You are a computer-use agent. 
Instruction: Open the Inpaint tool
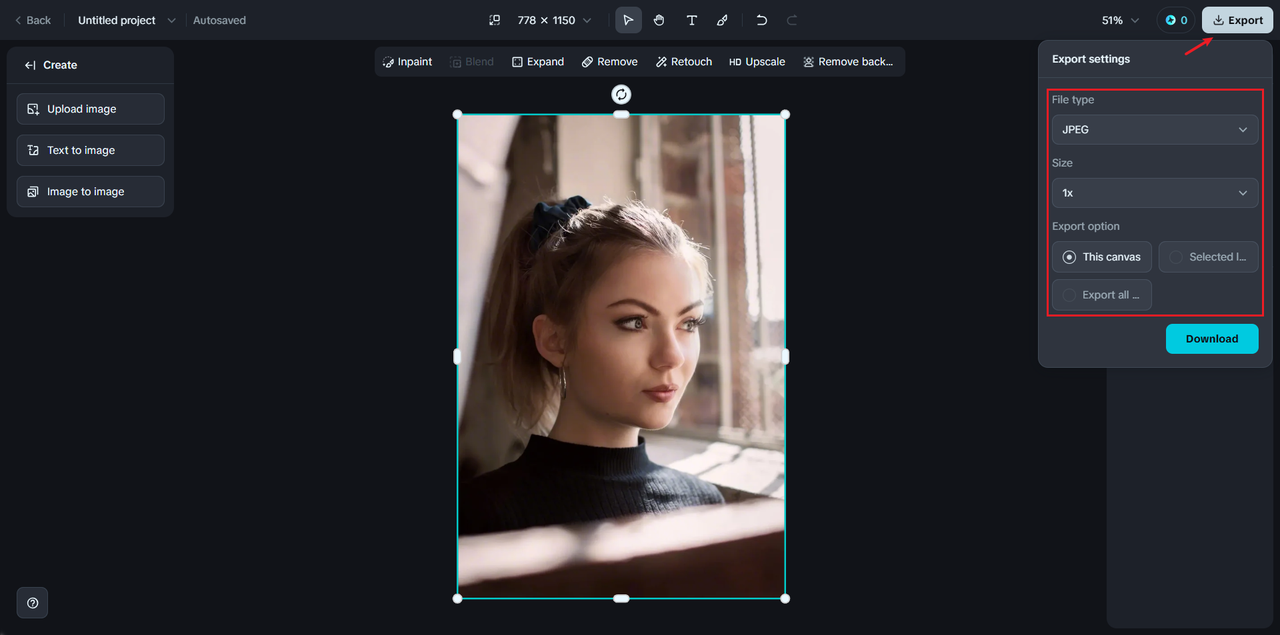pos(407,62)
